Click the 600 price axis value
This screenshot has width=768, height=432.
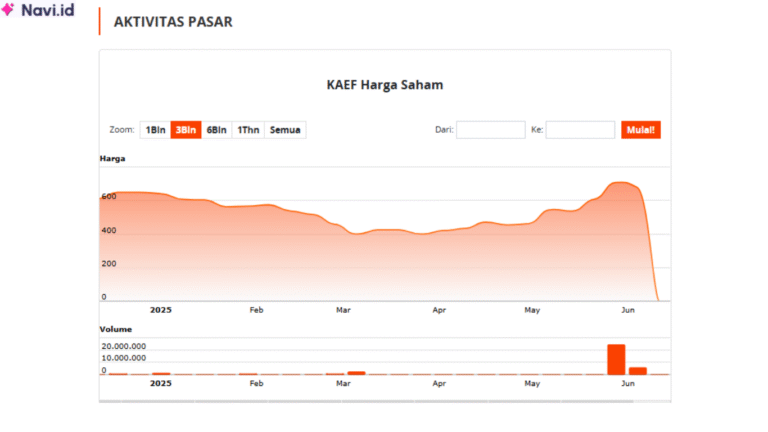[109, 196]
